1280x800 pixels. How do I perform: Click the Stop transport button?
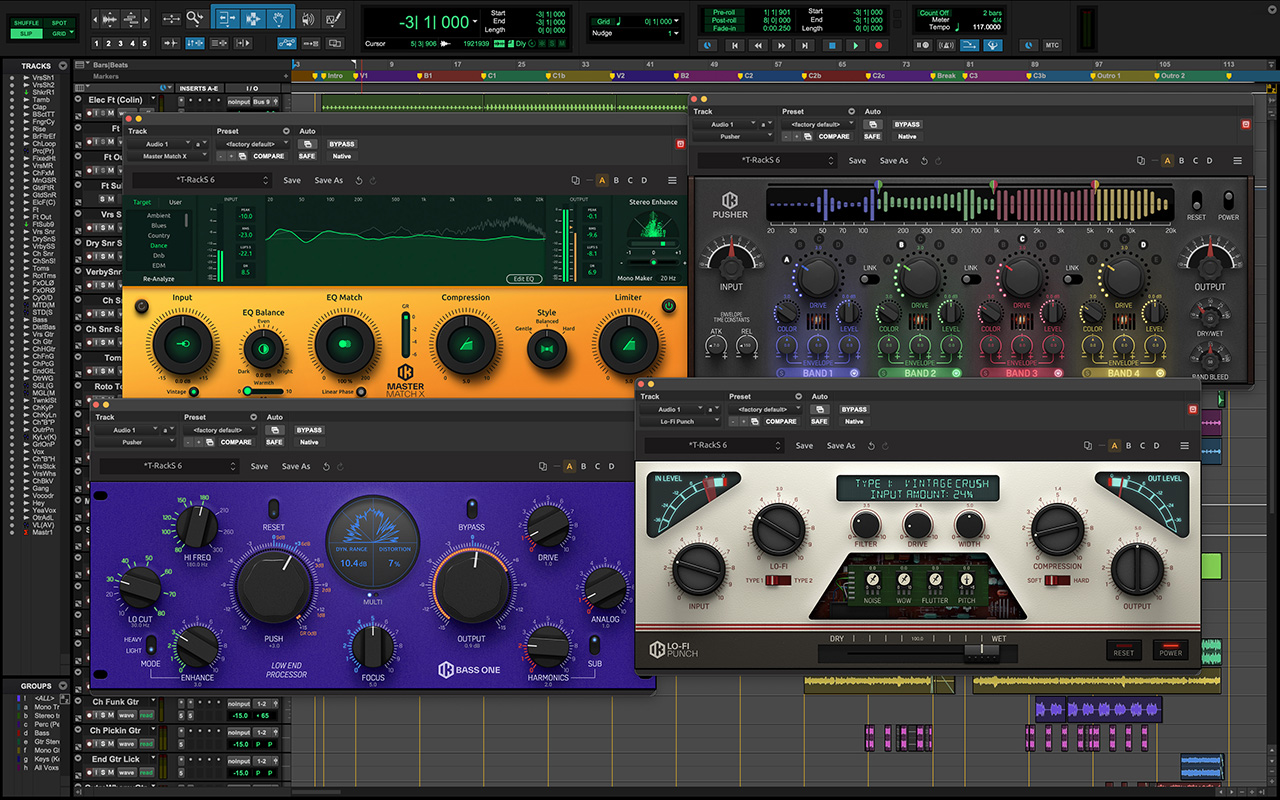tap(831, 45)
